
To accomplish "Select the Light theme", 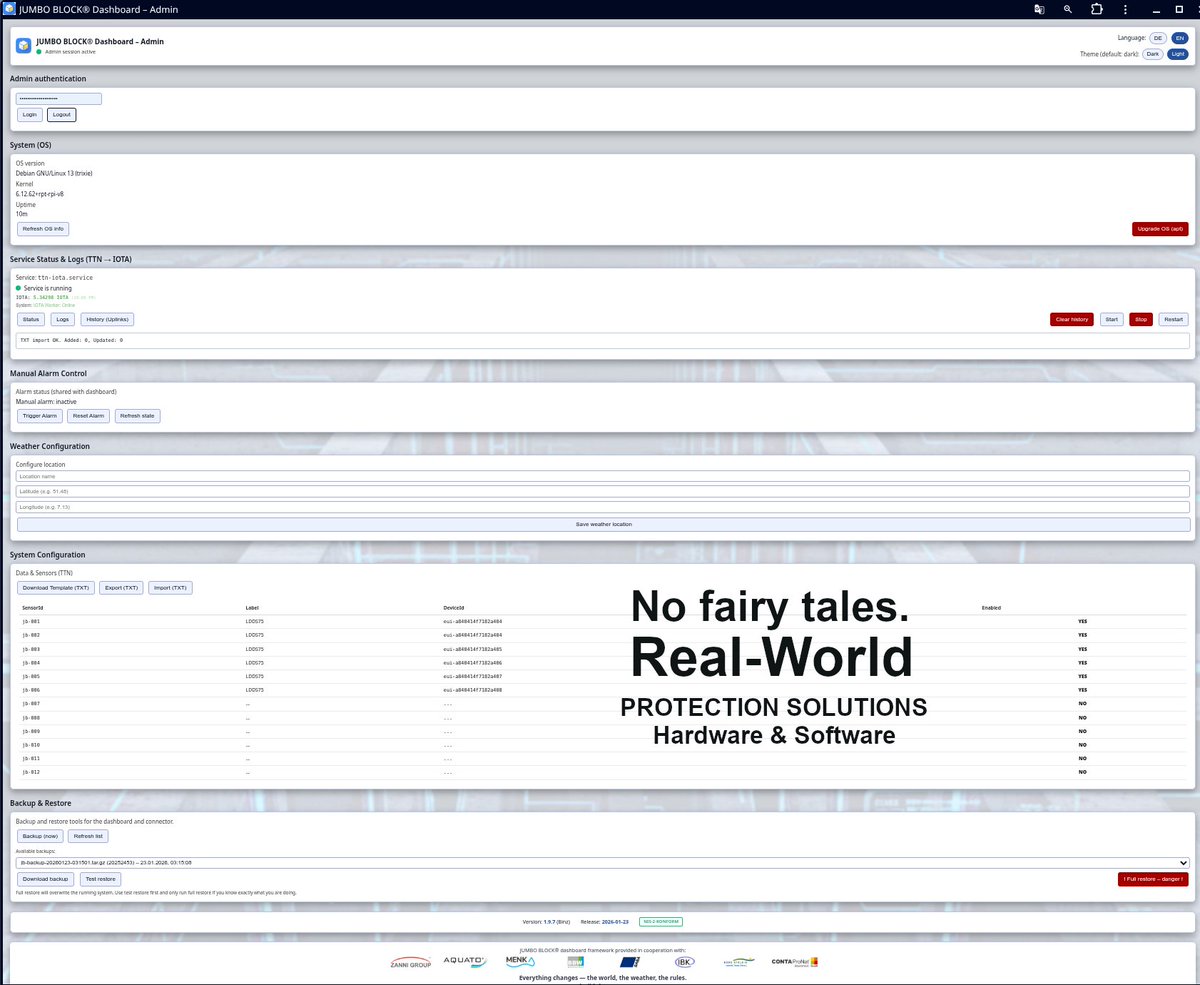I will pyautogui.click(x=1177, y=54).
